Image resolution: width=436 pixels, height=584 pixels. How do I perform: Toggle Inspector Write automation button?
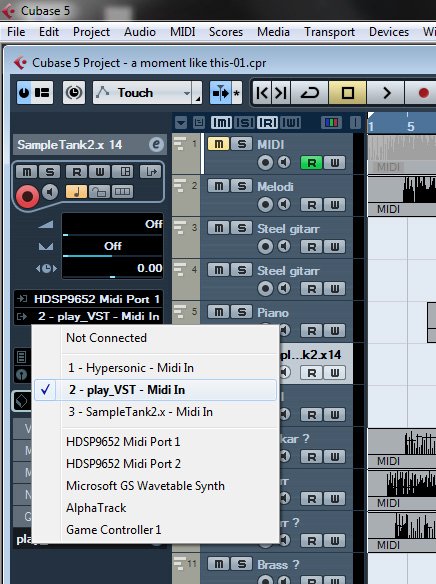tap(100, 172)
